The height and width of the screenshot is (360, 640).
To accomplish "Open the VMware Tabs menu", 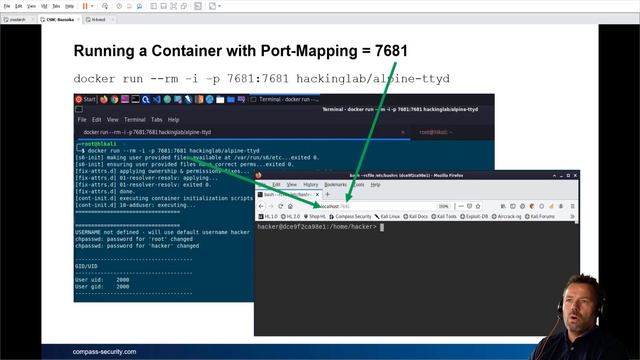I will pos(56,6).
